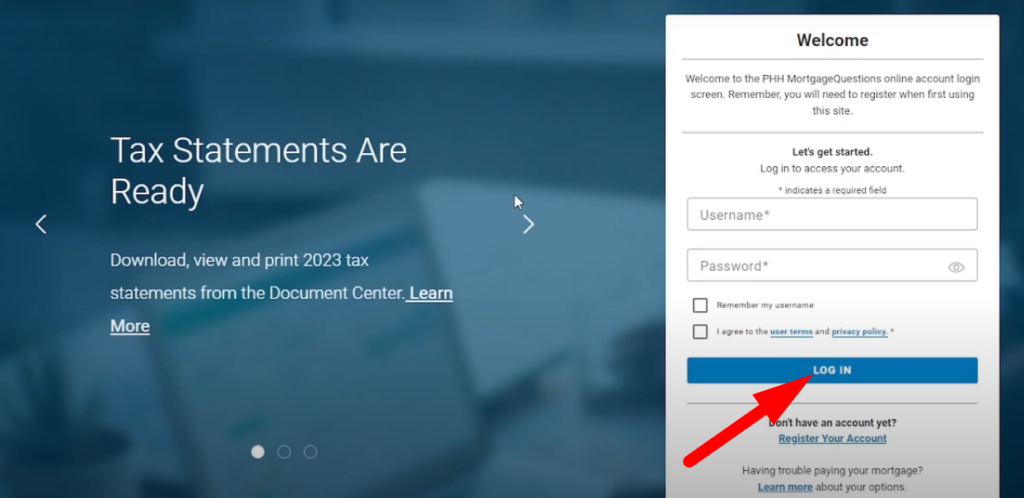Screen dimensions: 1024x498
Task: Show password using the eye icon
Action: point(956,267)
